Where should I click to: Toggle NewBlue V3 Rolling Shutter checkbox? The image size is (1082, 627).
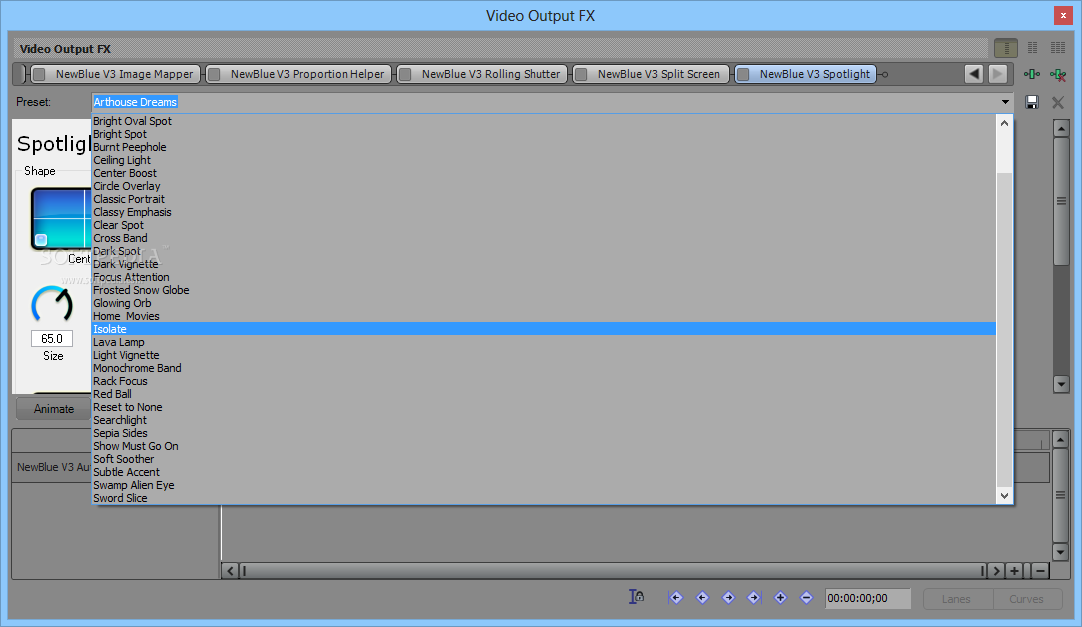[405, 74]
